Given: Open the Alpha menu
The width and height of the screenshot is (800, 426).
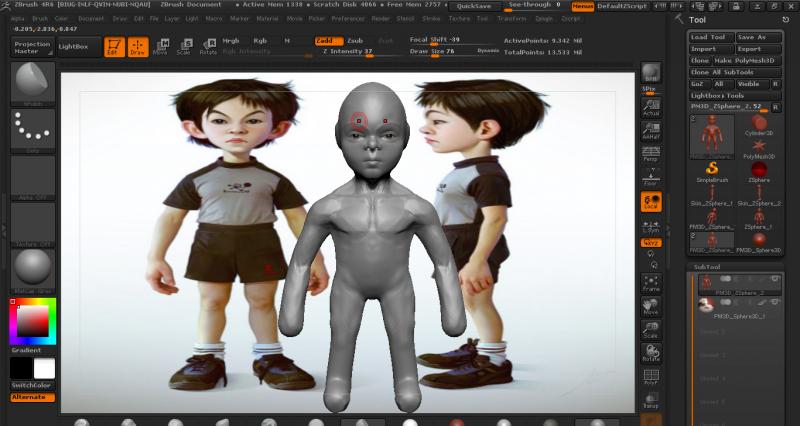Looking at the screenshot, I should pos(17,18).
